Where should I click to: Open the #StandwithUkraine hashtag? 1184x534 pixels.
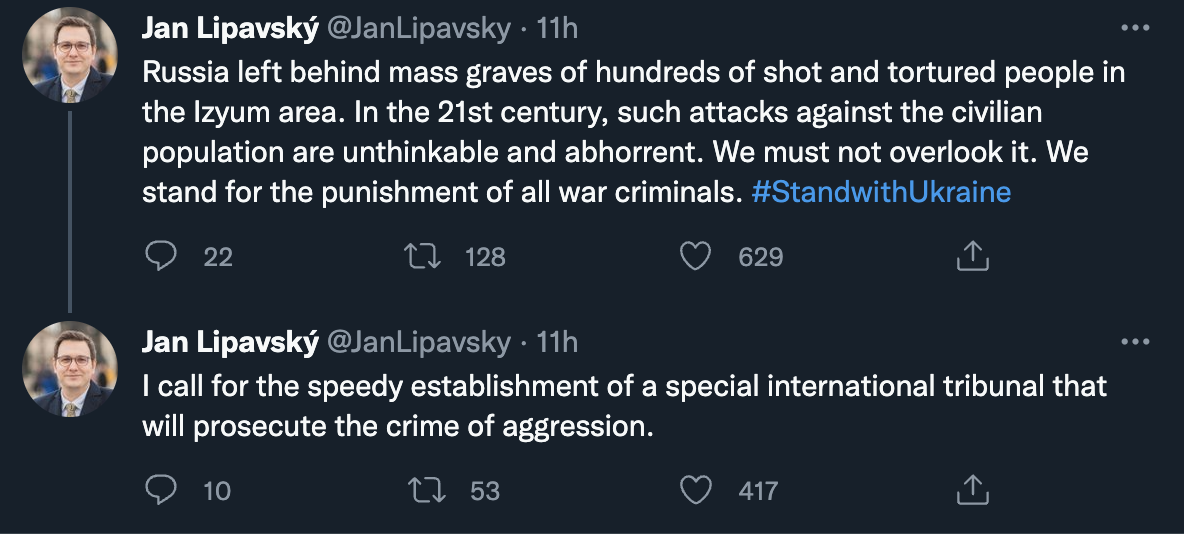pyautogui.click(x=880, y=192)
